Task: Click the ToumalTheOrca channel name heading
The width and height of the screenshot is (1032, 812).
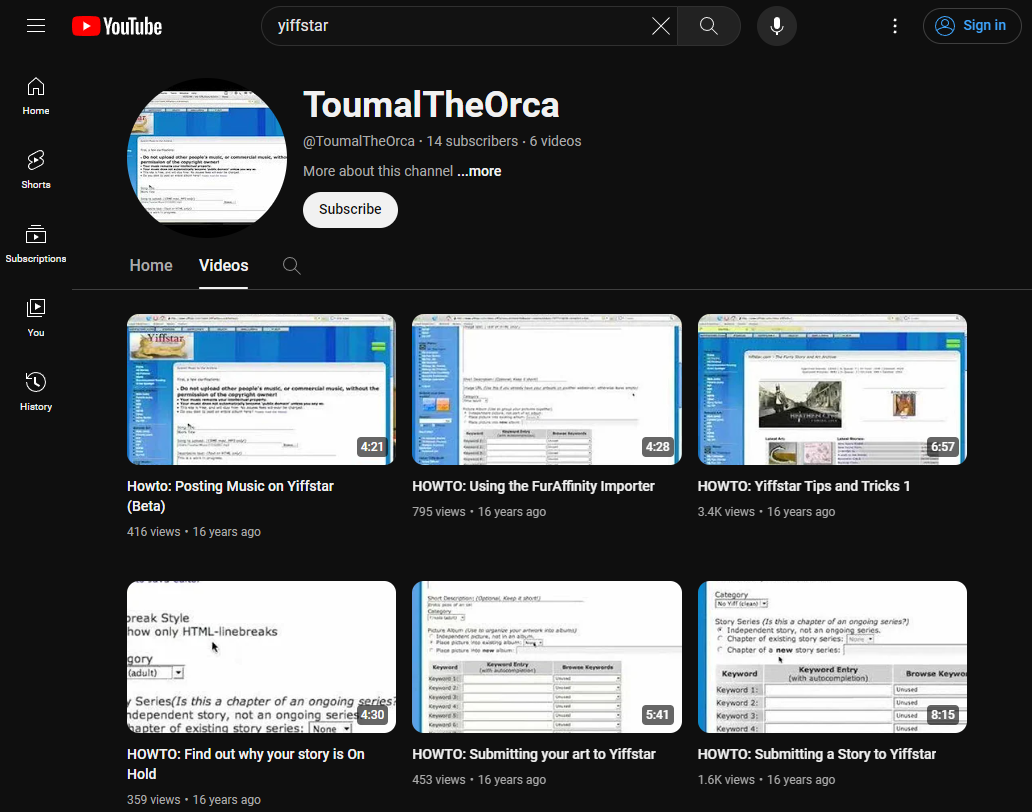Action: click(x=431, y=105)
